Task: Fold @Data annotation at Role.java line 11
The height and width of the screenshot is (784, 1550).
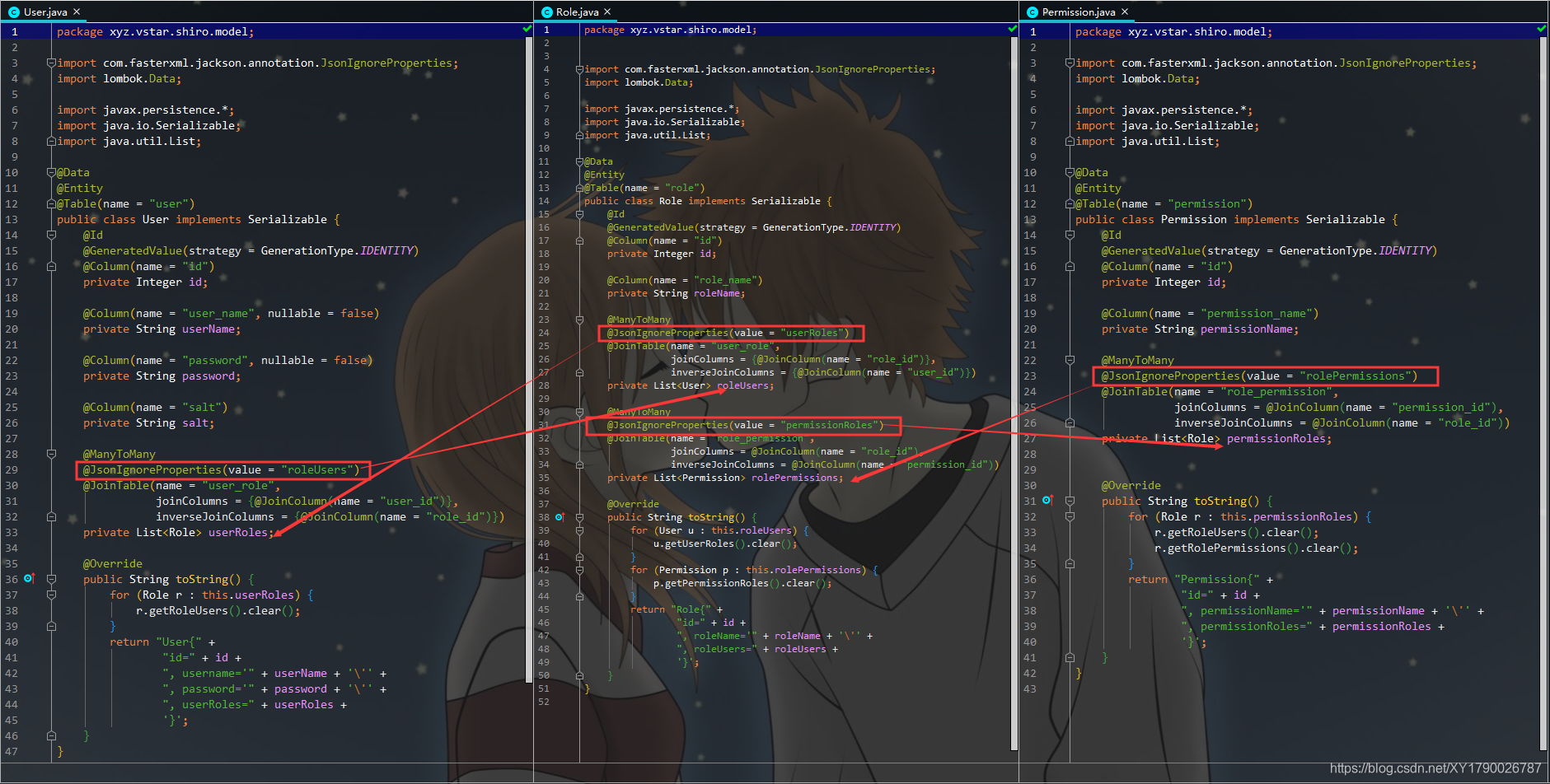Action: (x=579, y=161)
